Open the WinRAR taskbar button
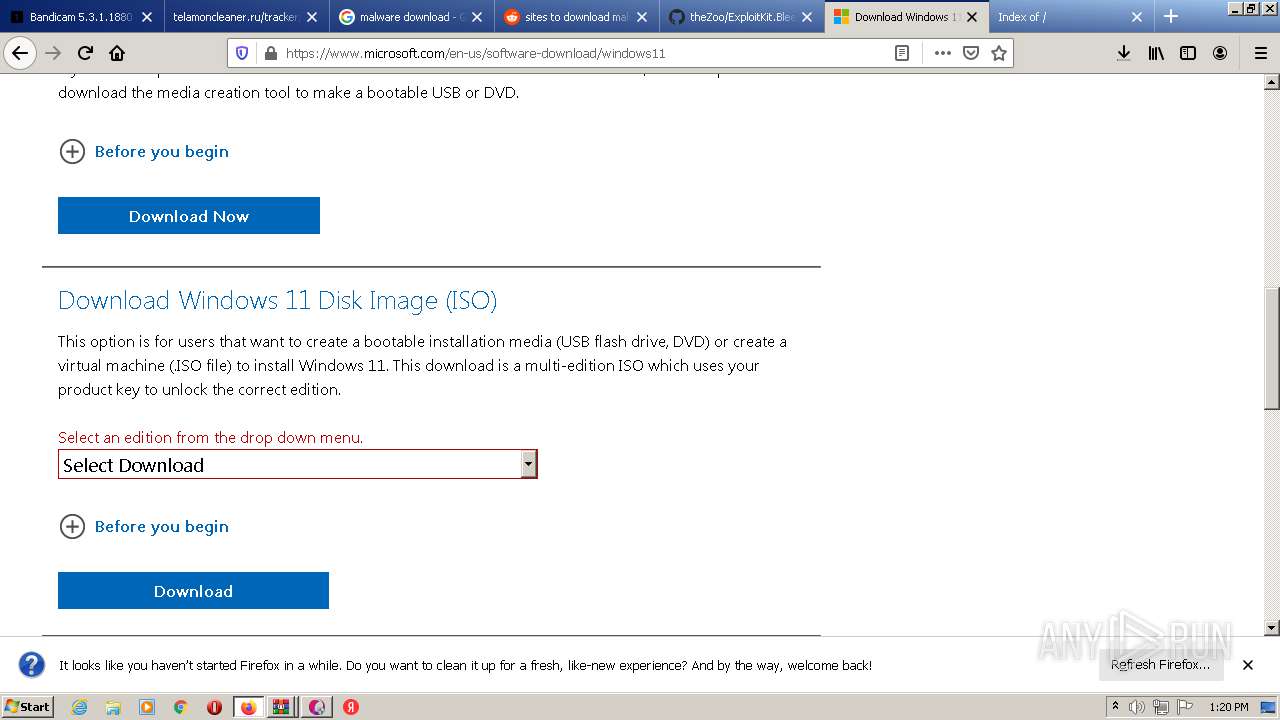This screenshot has height=720, width=1280. [x=282, y=707]
